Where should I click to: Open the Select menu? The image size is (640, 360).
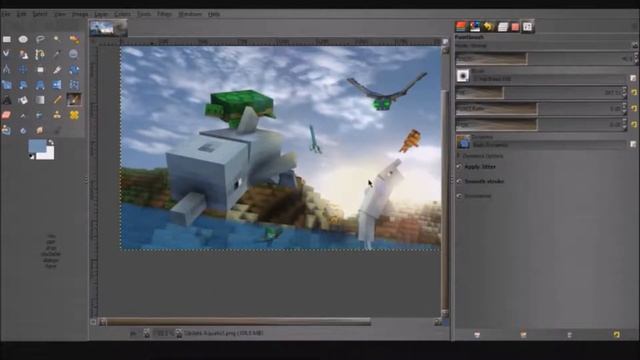40,14
